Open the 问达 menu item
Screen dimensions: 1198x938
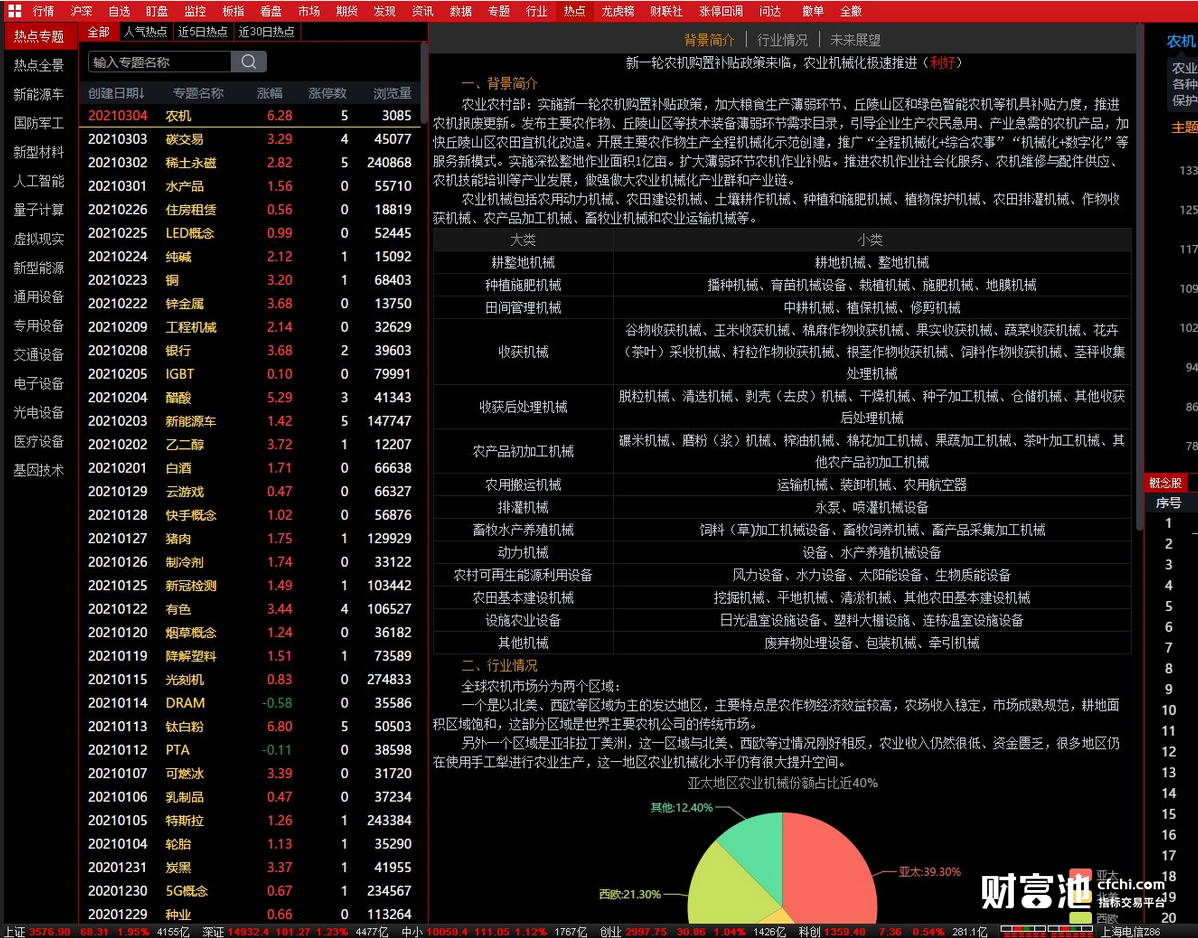click(x=769, y=11)
